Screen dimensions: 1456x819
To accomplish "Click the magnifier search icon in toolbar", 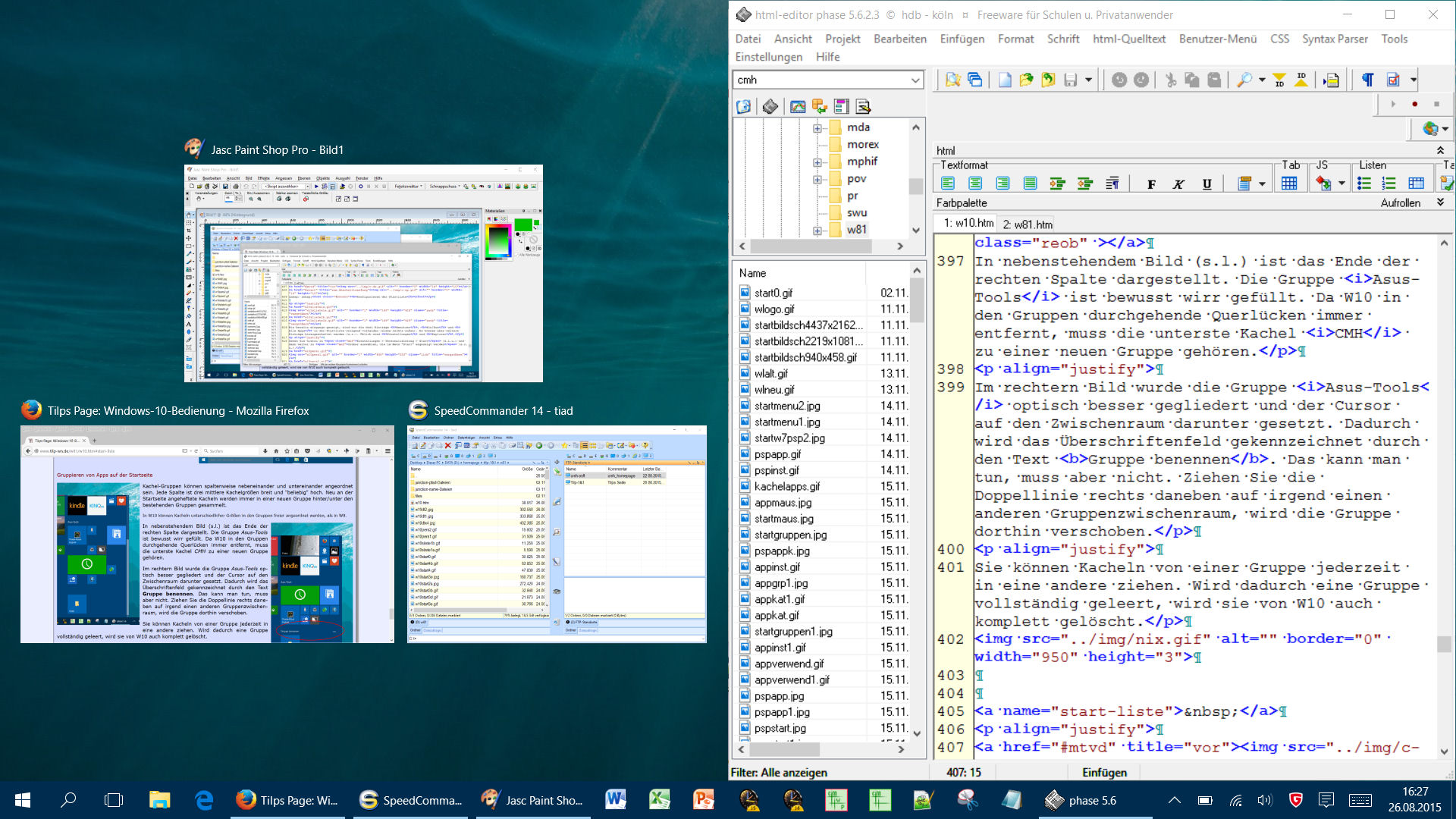I will (1244, 80).
